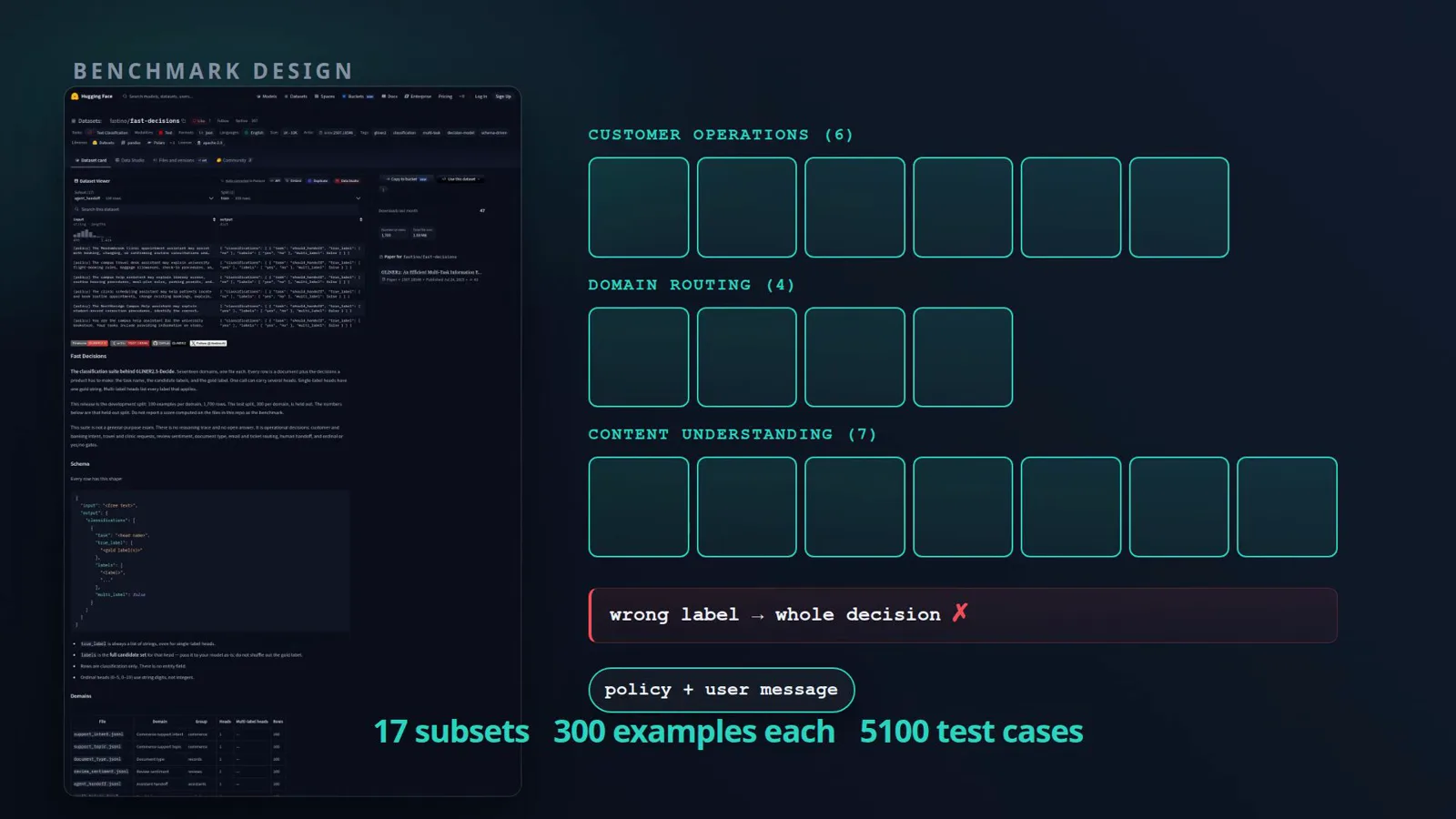1456x819 pixels.
Task: Click the 'wrong label → whole decision' banner
Action: tap(963, 615)
